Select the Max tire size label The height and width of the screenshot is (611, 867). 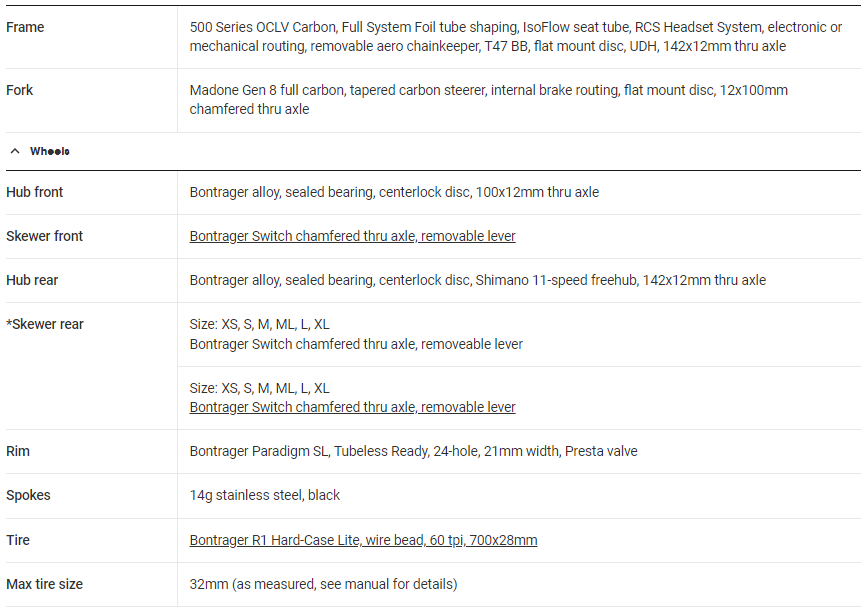pyautogui.click(x=44, y=584)
